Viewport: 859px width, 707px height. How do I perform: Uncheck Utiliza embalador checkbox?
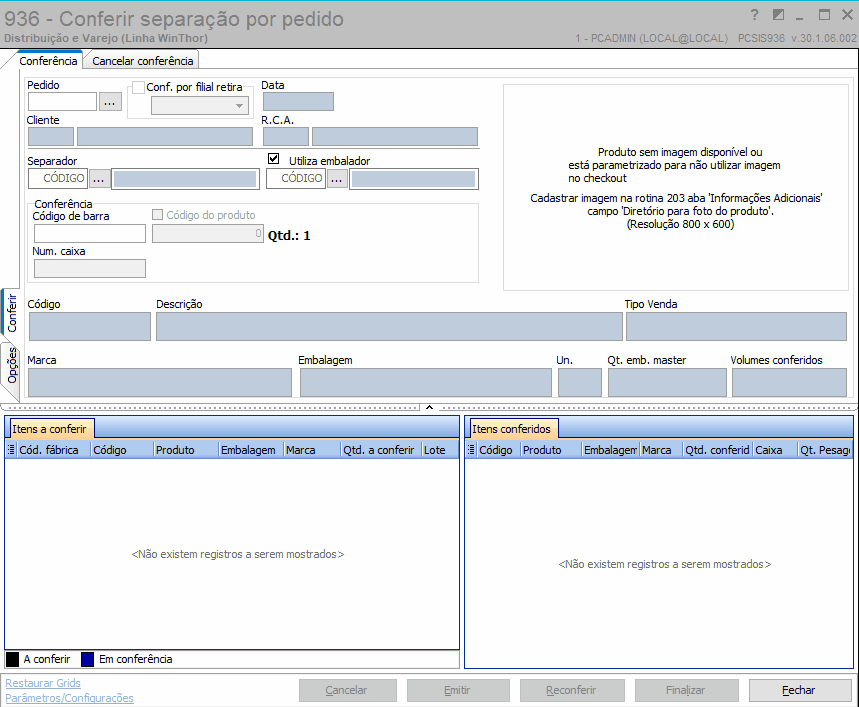(273, 159)
